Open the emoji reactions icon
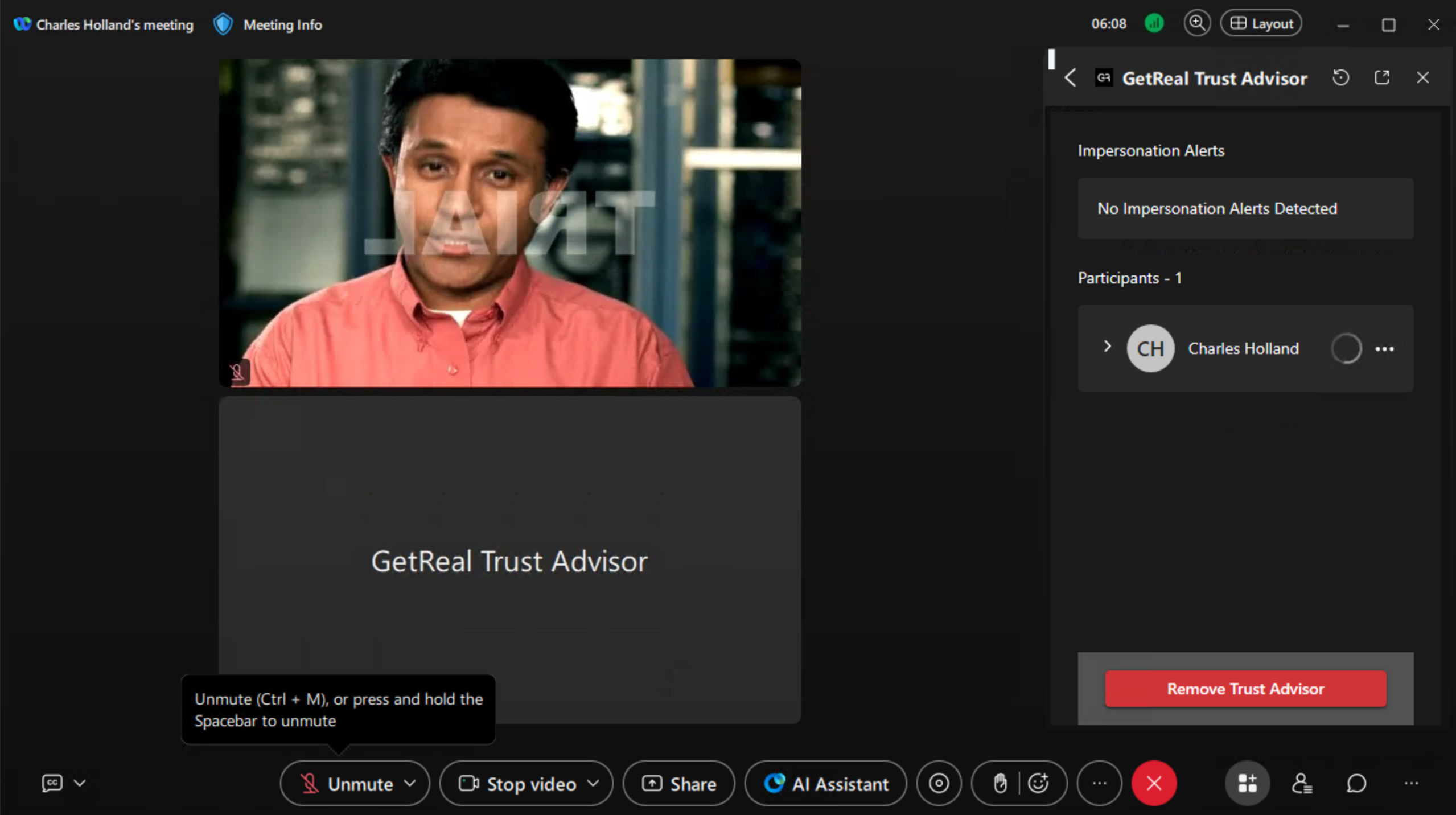 coord(1039,783)
